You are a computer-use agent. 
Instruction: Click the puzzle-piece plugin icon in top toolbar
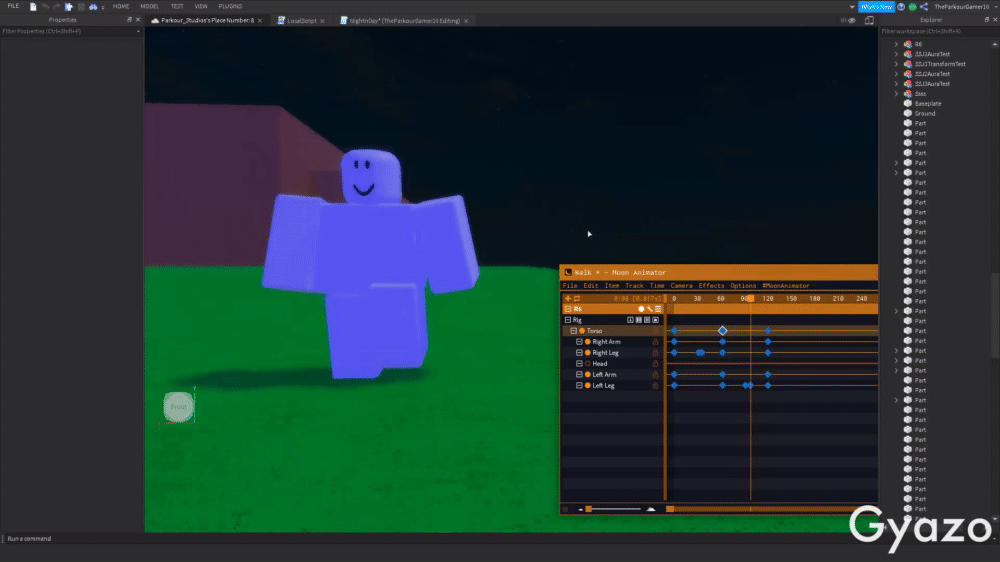click(69, 6)
